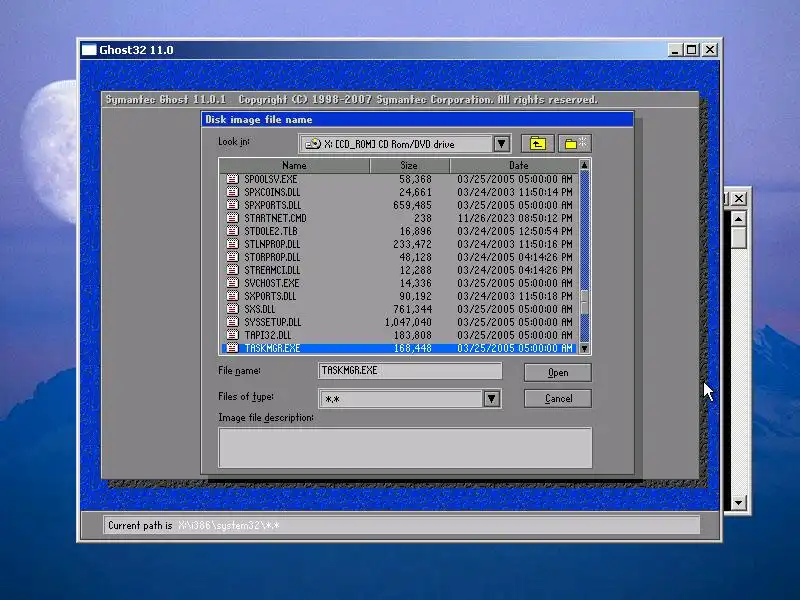Click the file list scrollbar thumb
800x600 pixels.
point(585,302)
